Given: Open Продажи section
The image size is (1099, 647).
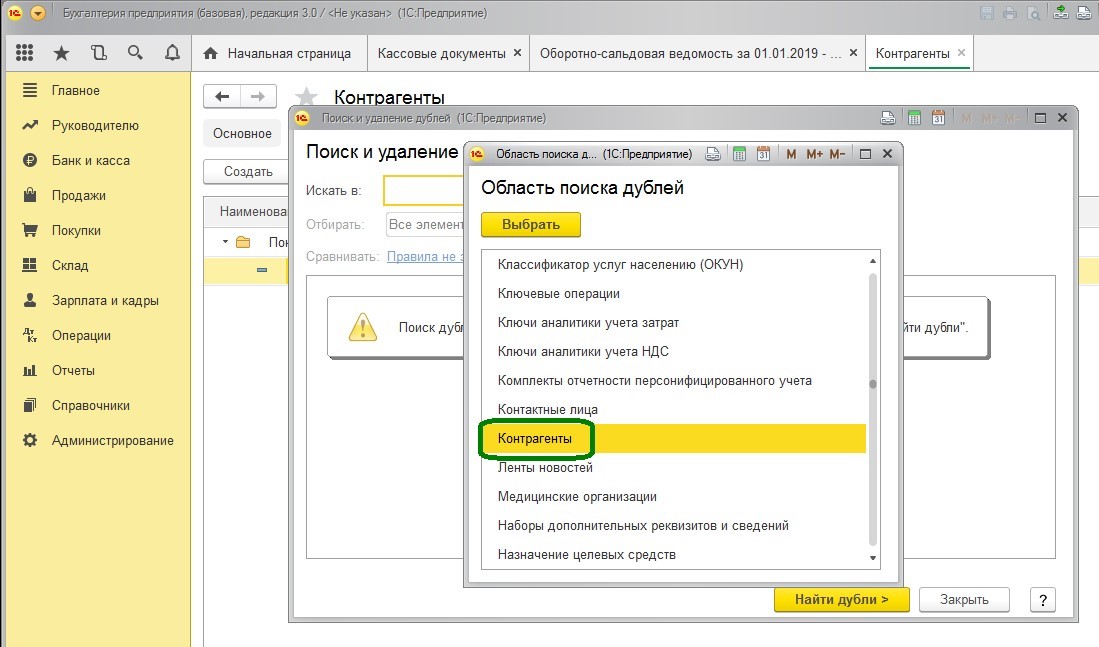Looking at the screenshot, I should (x=78, y=196).
